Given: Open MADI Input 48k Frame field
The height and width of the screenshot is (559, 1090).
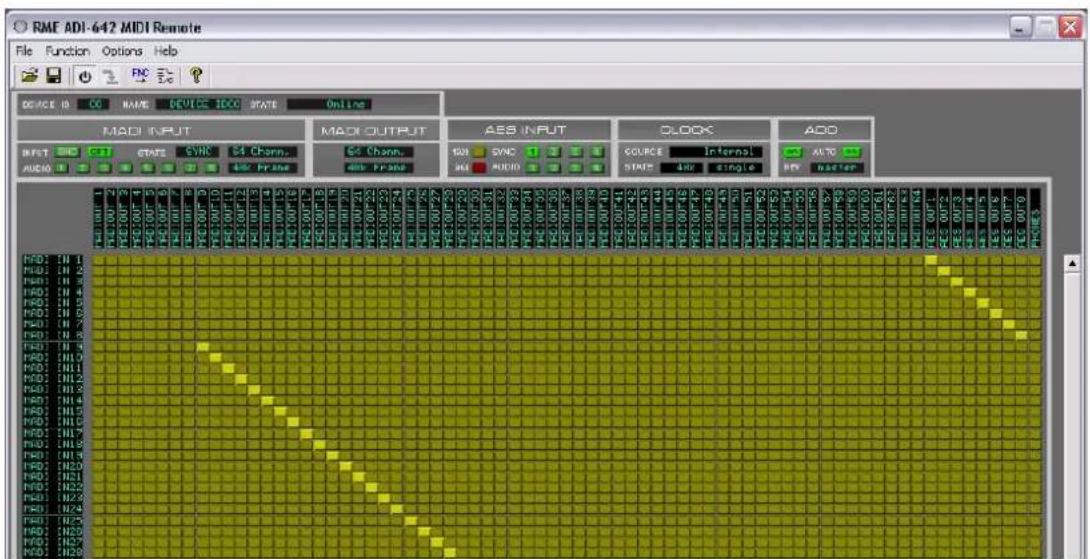Looking at the screenshot, I should [263, 168].
